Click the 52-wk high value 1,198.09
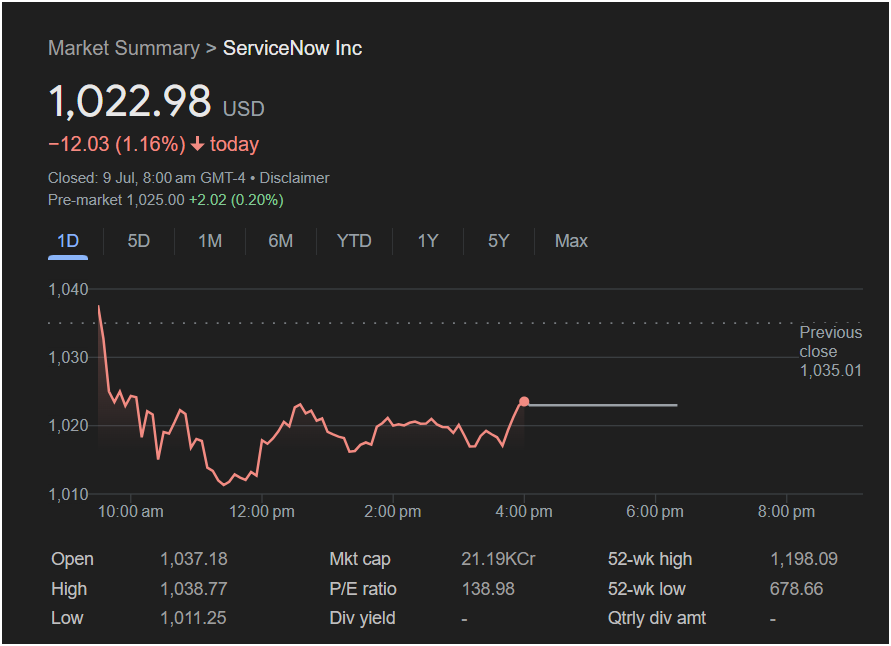Viewport: 891px width, 646px height. point(803,559)
